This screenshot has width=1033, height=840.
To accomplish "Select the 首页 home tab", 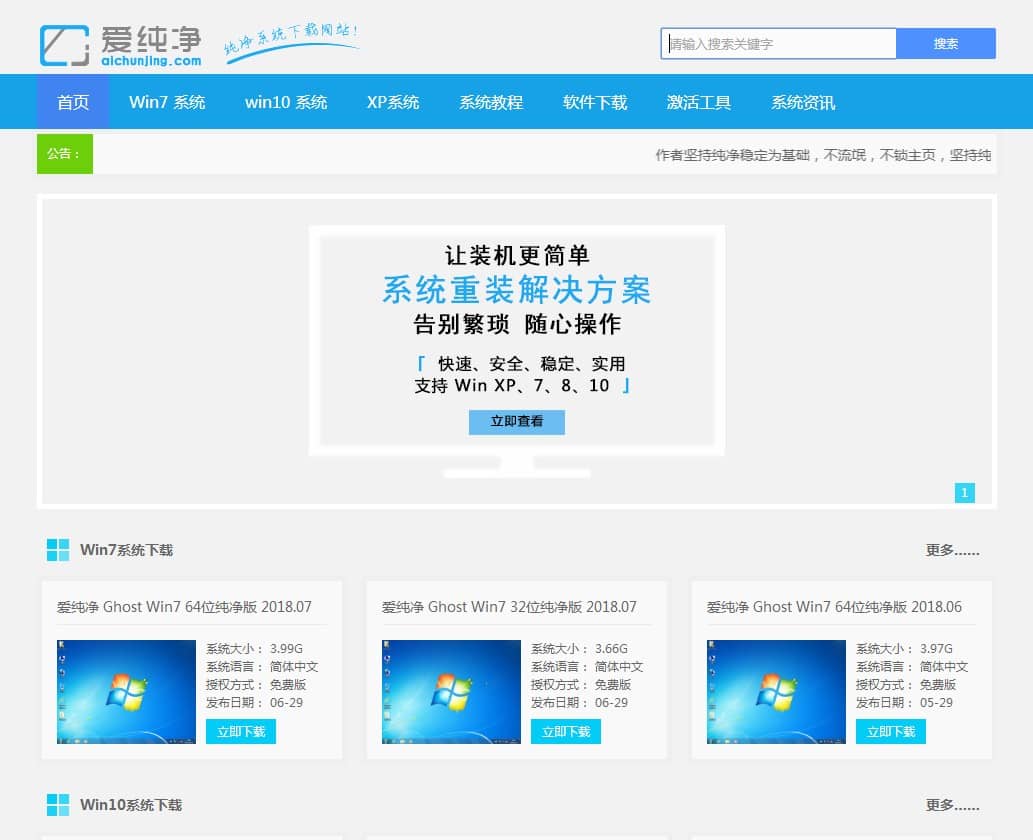I will point(71,101).
